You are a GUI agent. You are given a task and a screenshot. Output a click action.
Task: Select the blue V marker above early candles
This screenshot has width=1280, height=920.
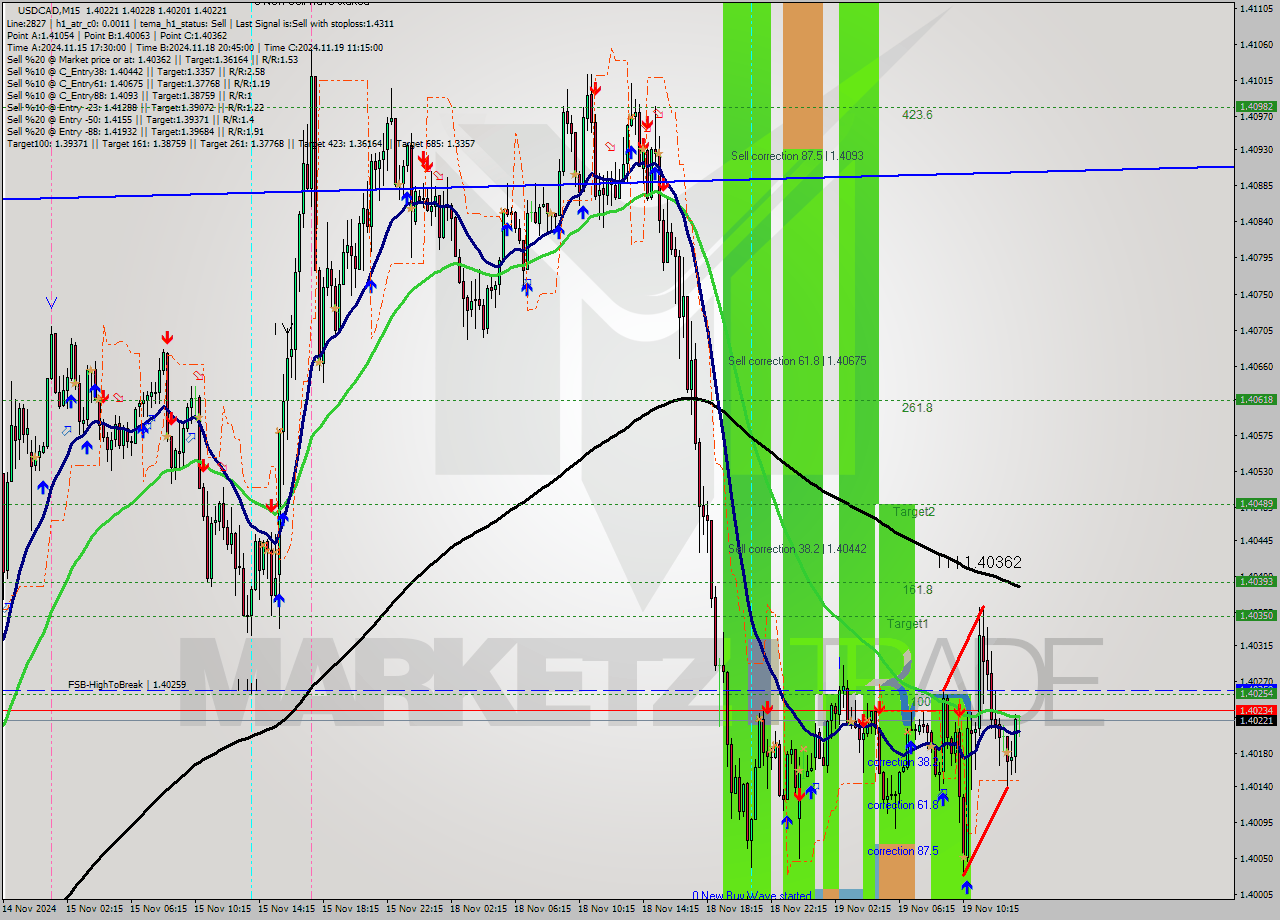tap(51, 302)
